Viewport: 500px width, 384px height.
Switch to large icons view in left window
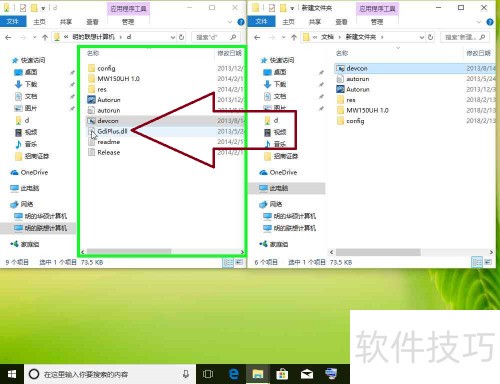click(239, 262)
